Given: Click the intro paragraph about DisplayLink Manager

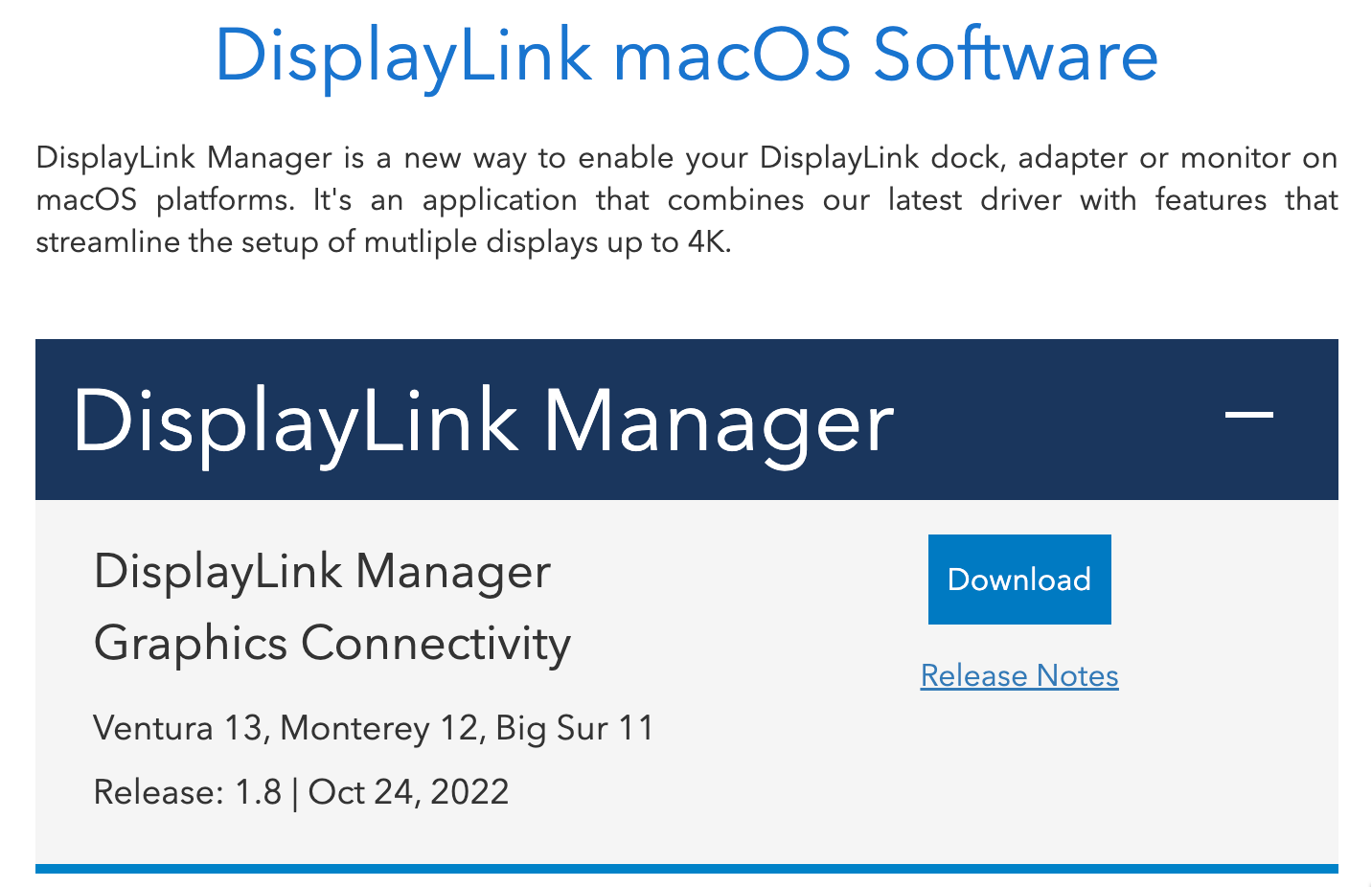Looking at the screenshot, I should tap(686, 199).
